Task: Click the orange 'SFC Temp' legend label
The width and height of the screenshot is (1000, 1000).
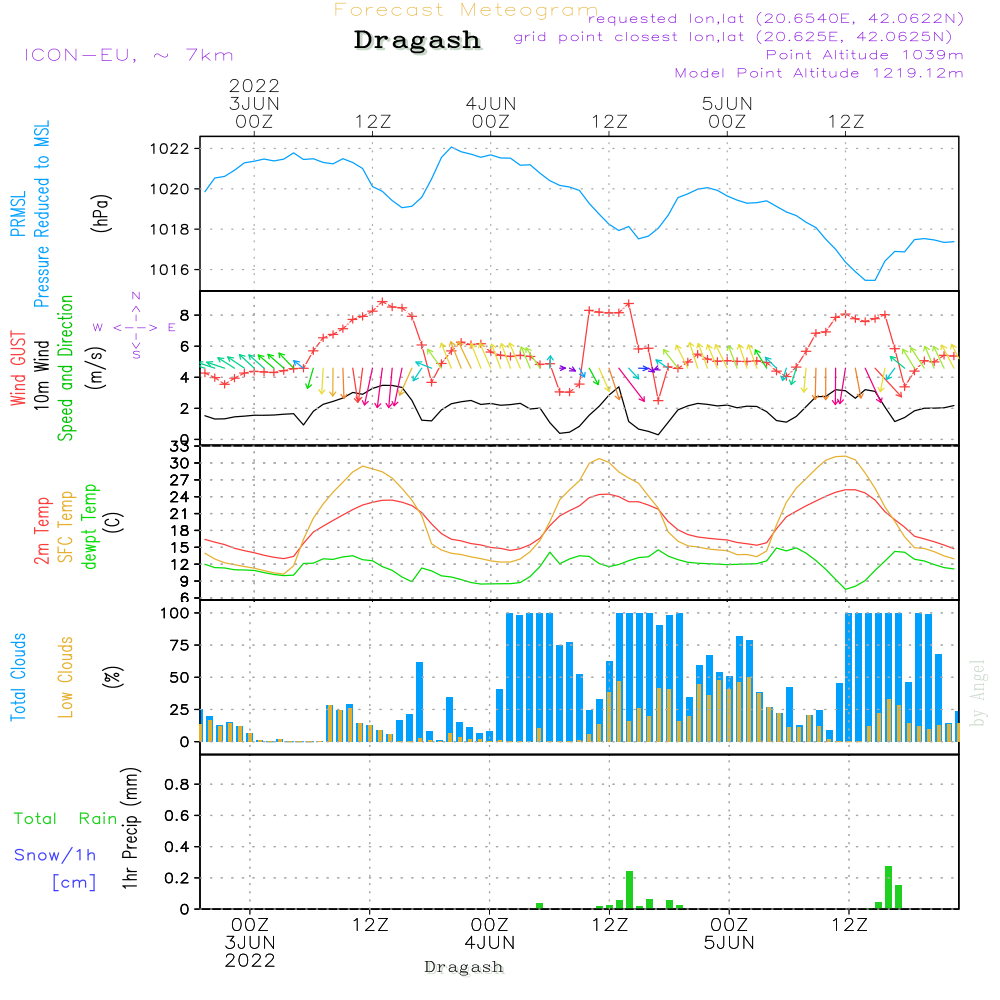Action: 65,527
